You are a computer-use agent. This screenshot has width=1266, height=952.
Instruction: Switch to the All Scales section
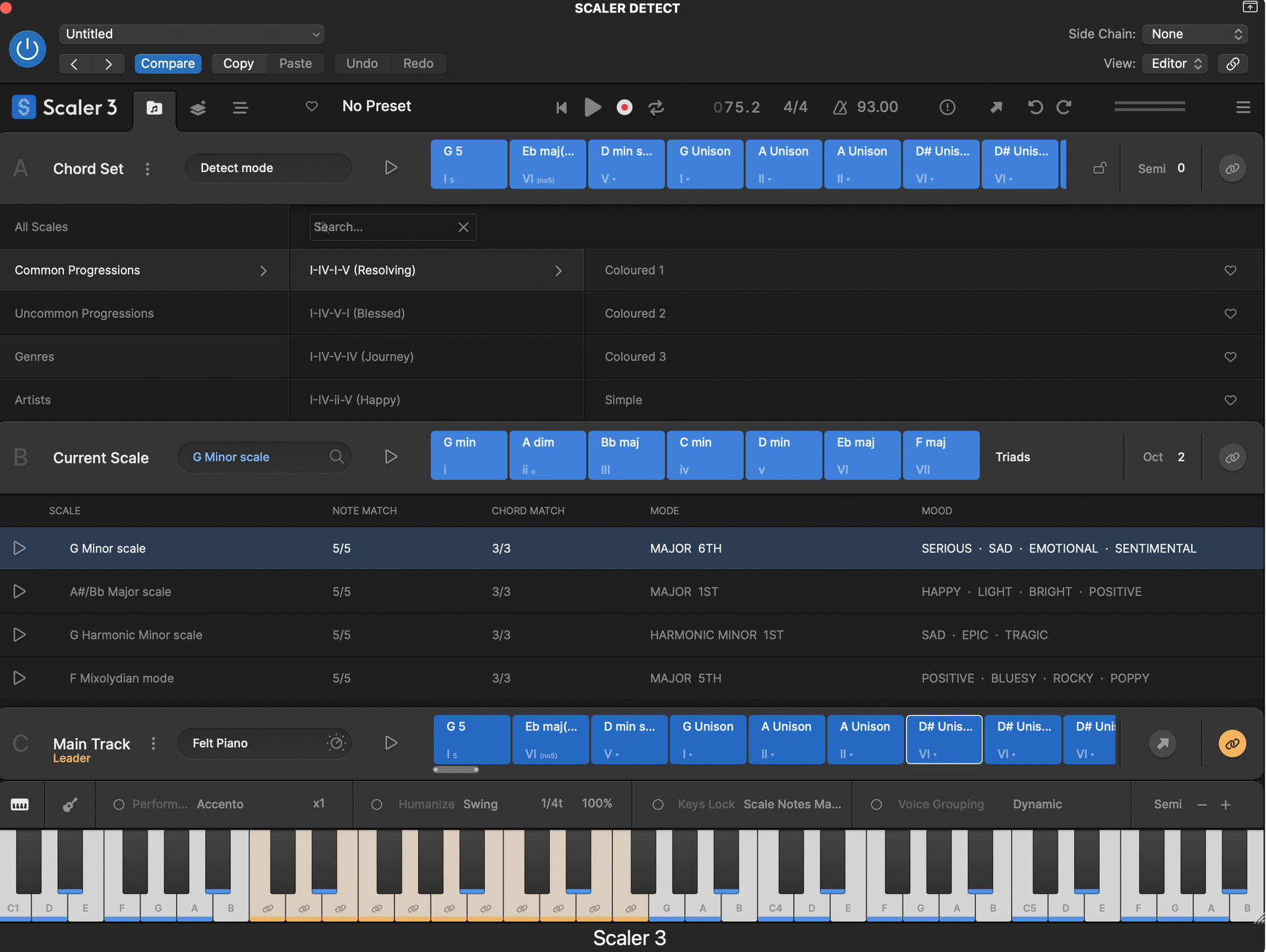41,227
